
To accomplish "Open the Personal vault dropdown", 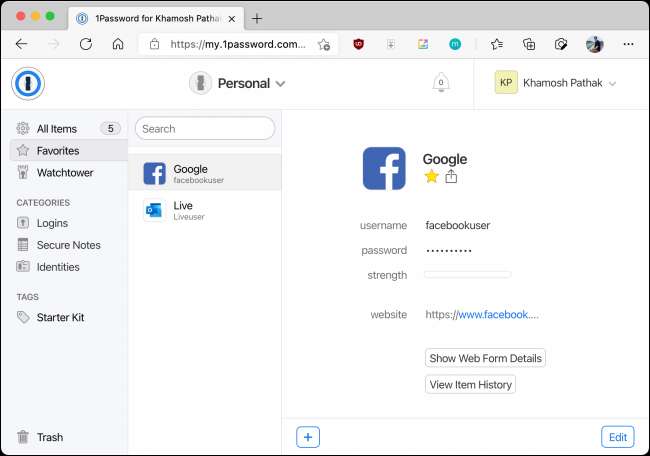I will tap(237, 83).
